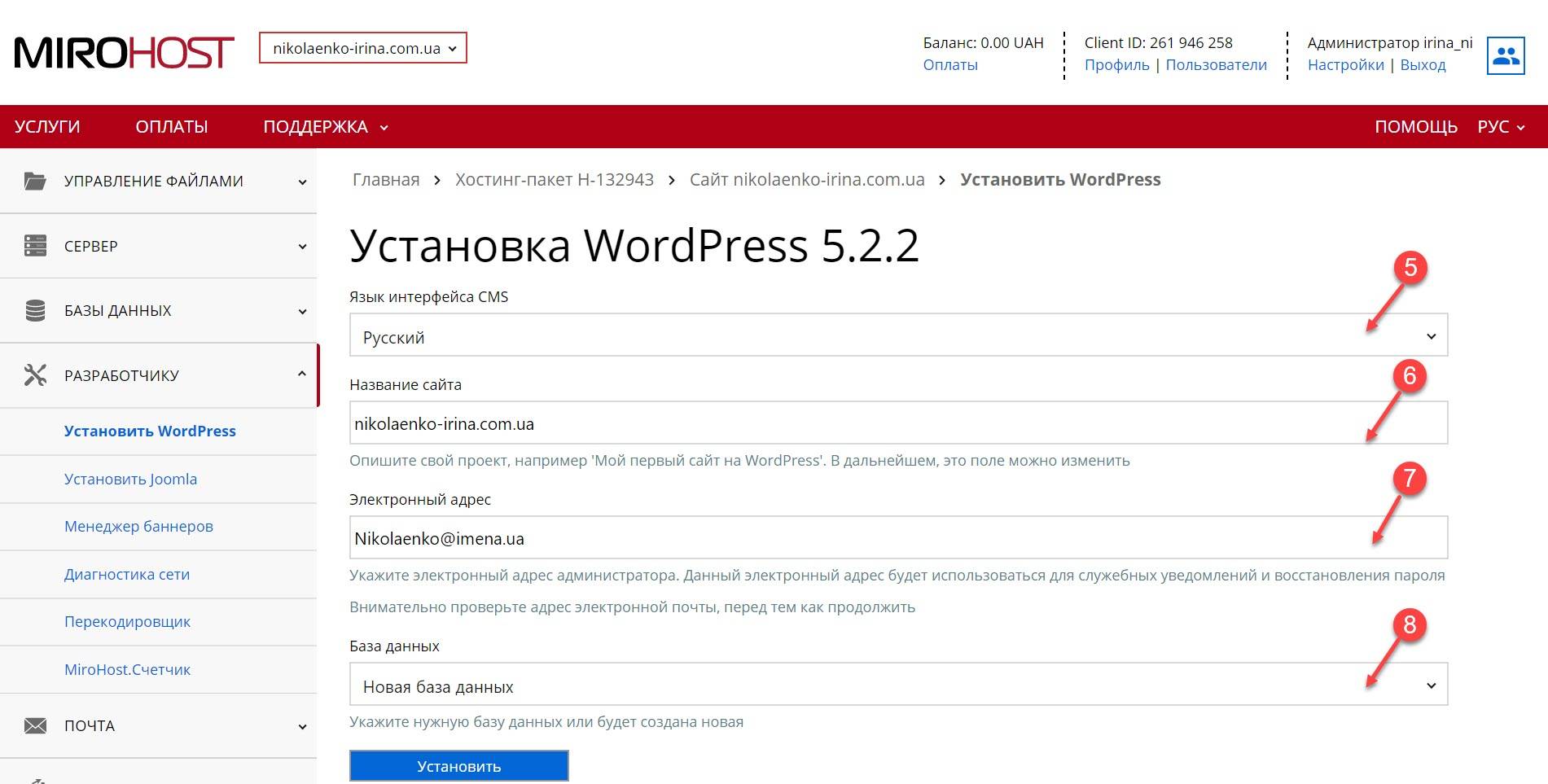Open MiroHost.Счетчик
The height and width of the screenshot is (784, 1548).
[127, 669]
